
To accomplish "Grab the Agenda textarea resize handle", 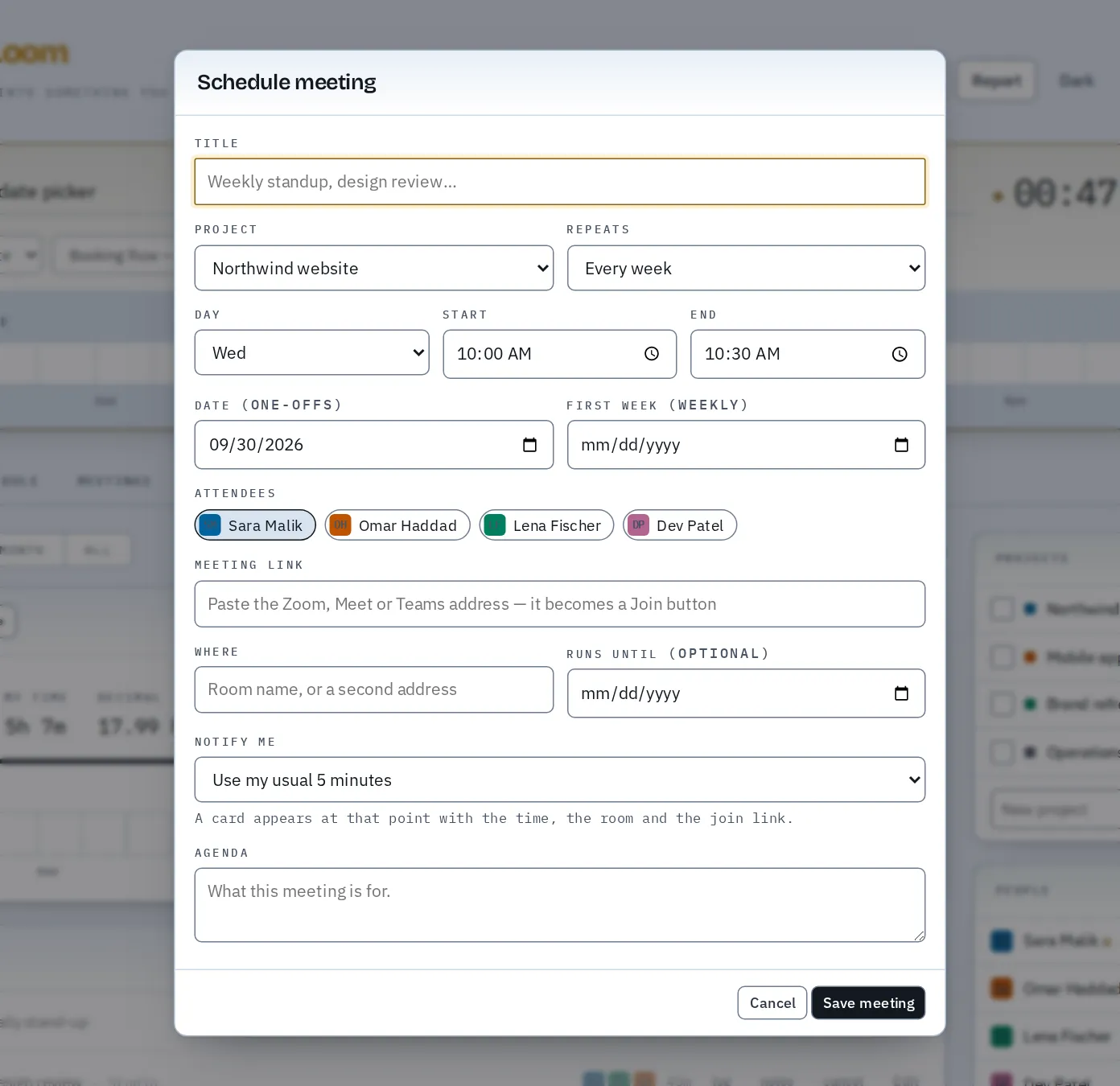I will click(x=919, y=936).
